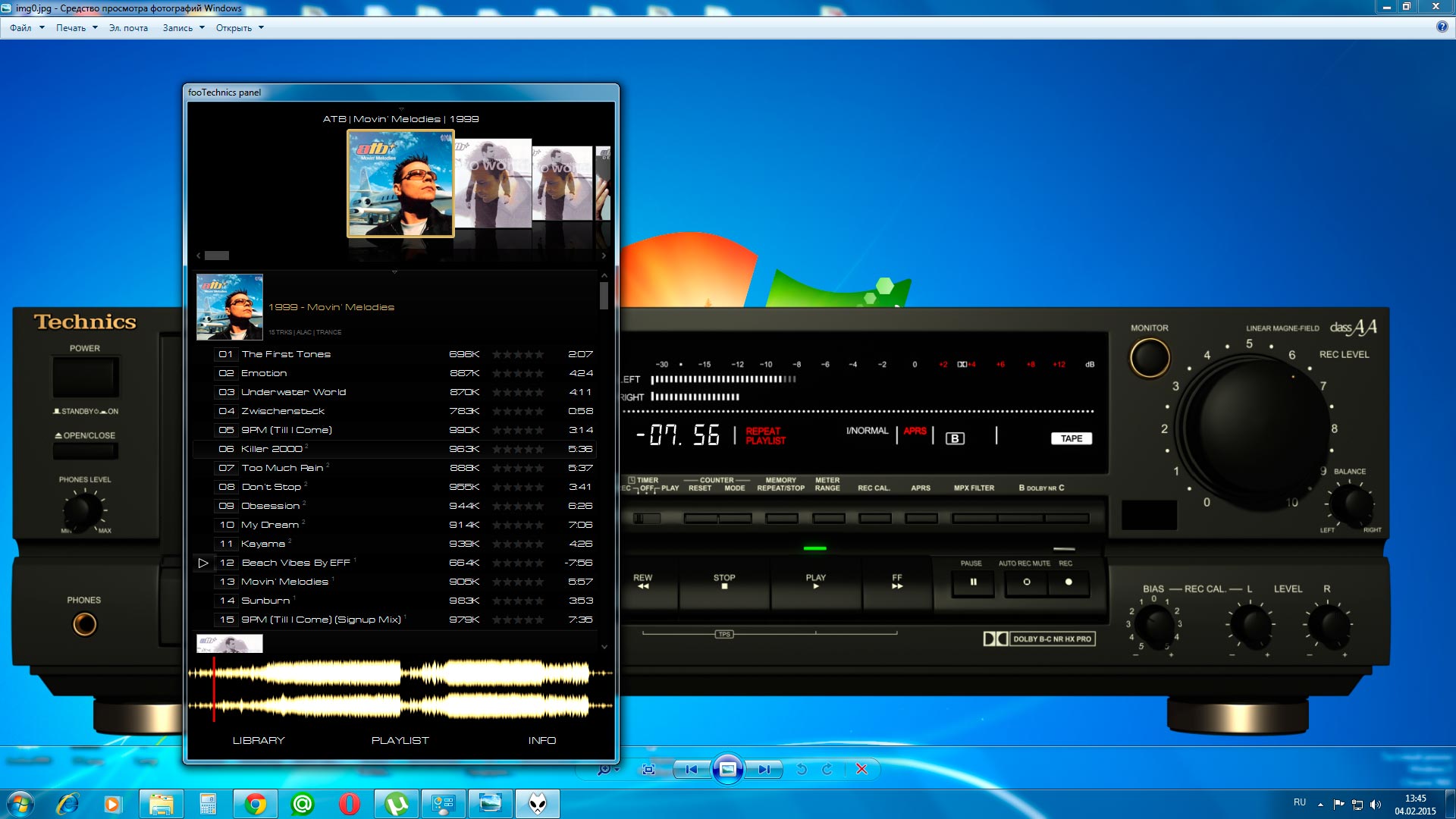1456x819 pixels.
Task: Fit the photo to the window
Action: [x=648, y=769]
